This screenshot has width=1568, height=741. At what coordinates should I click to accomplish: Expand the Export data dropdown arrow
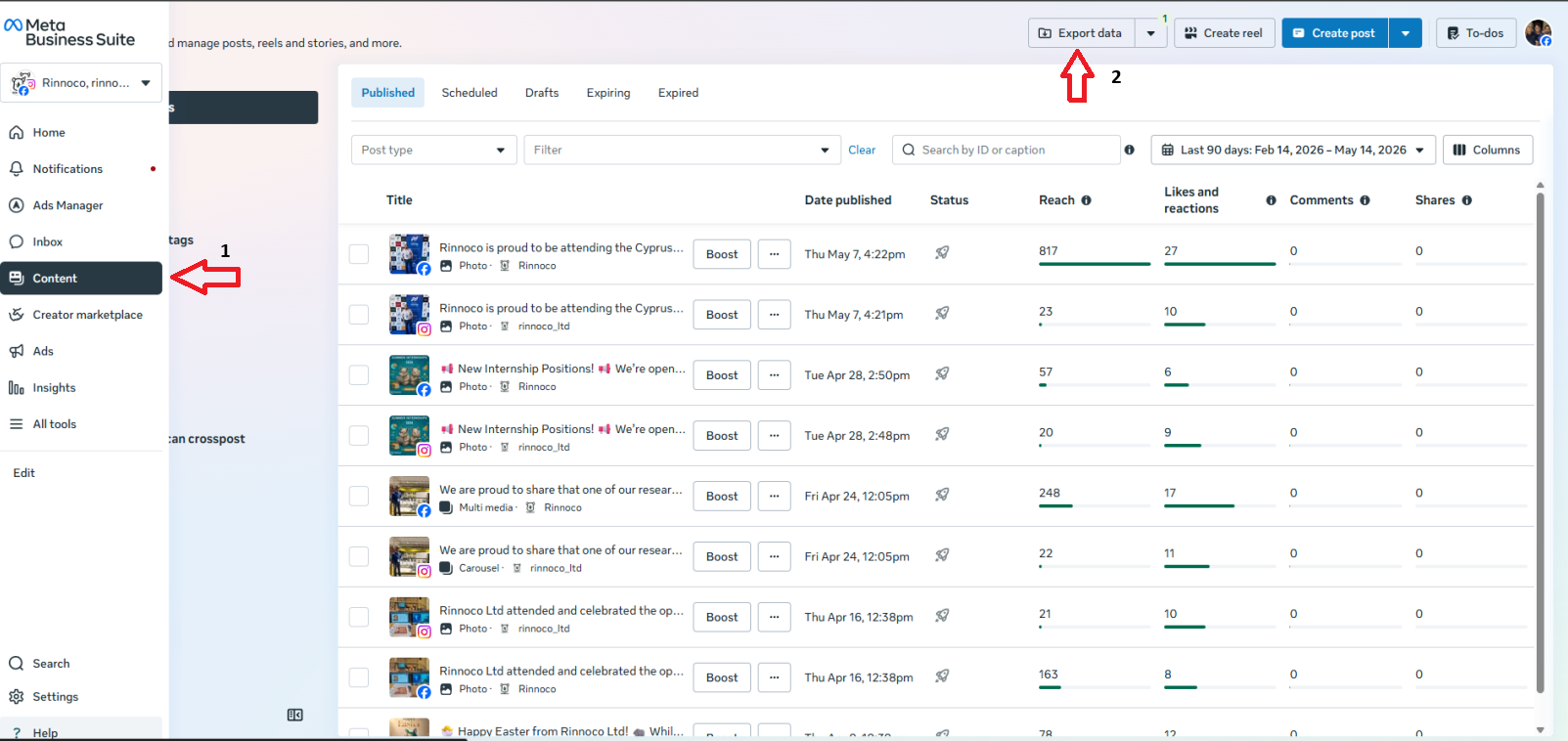pyautogui.click(x=1151, y=33)
